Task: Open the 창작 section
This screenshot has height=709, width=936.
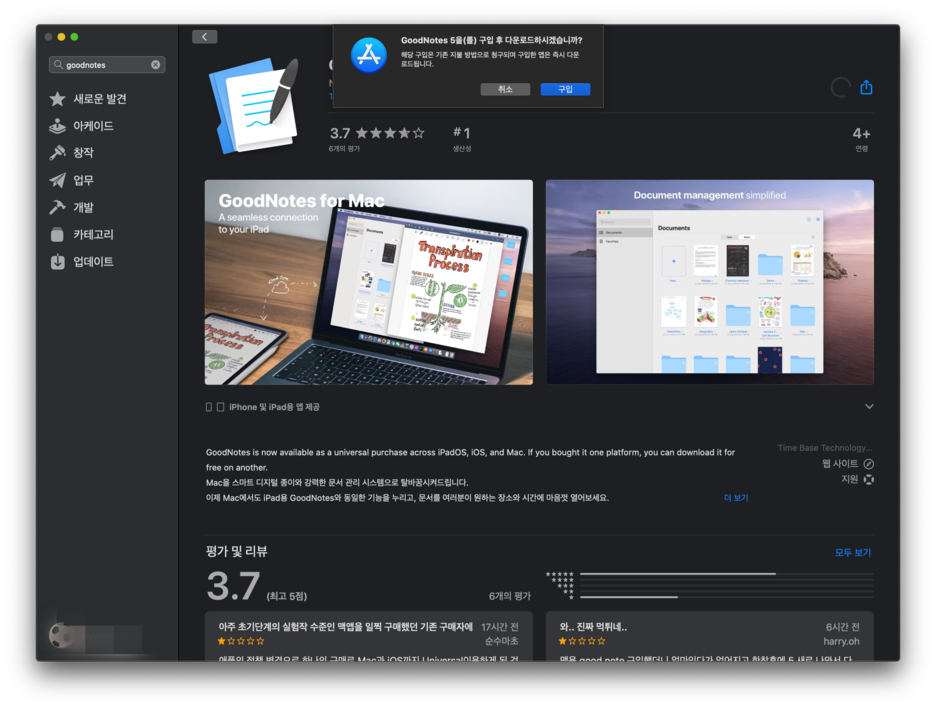Action: (72, 153)
